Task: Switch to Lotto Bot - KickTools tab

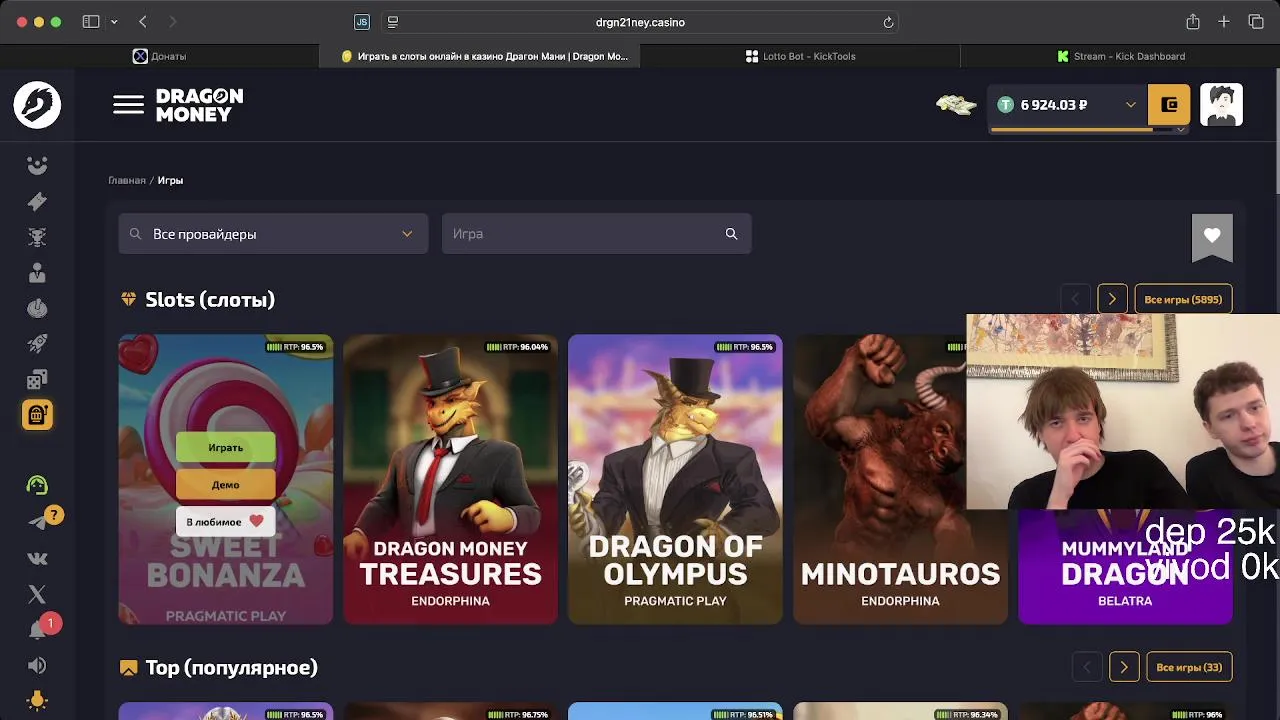Action: (x=800, y=56)
